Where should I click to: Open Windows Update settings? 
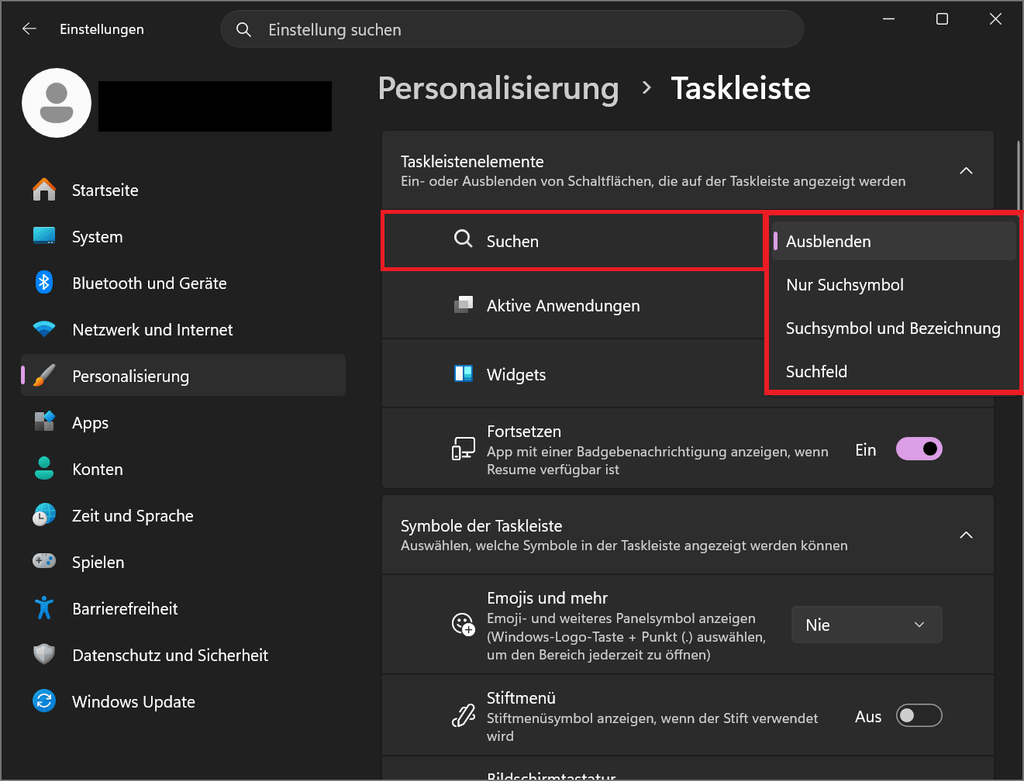(184, 702)
